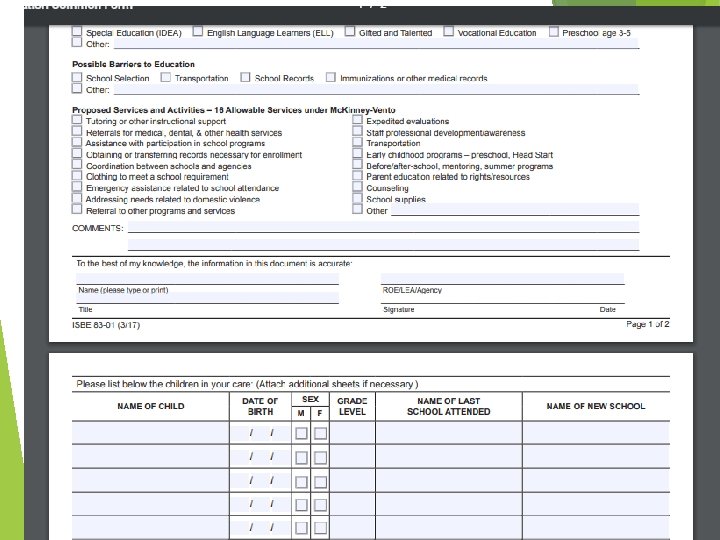Check the Preschool age 3-5 box
The height and width of the screenshot is (540, 720).
(x=554, y=31)
